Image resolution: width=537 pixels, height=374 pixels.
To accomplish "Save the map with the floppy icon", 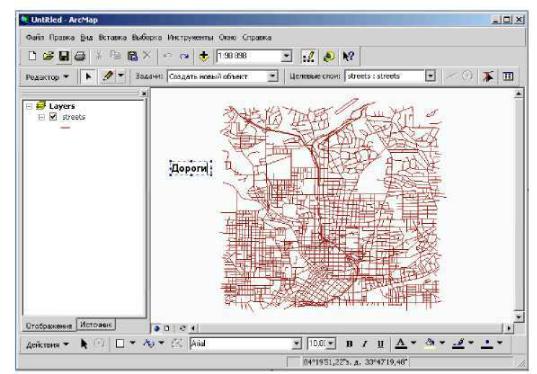I will [x=64, y=56].
